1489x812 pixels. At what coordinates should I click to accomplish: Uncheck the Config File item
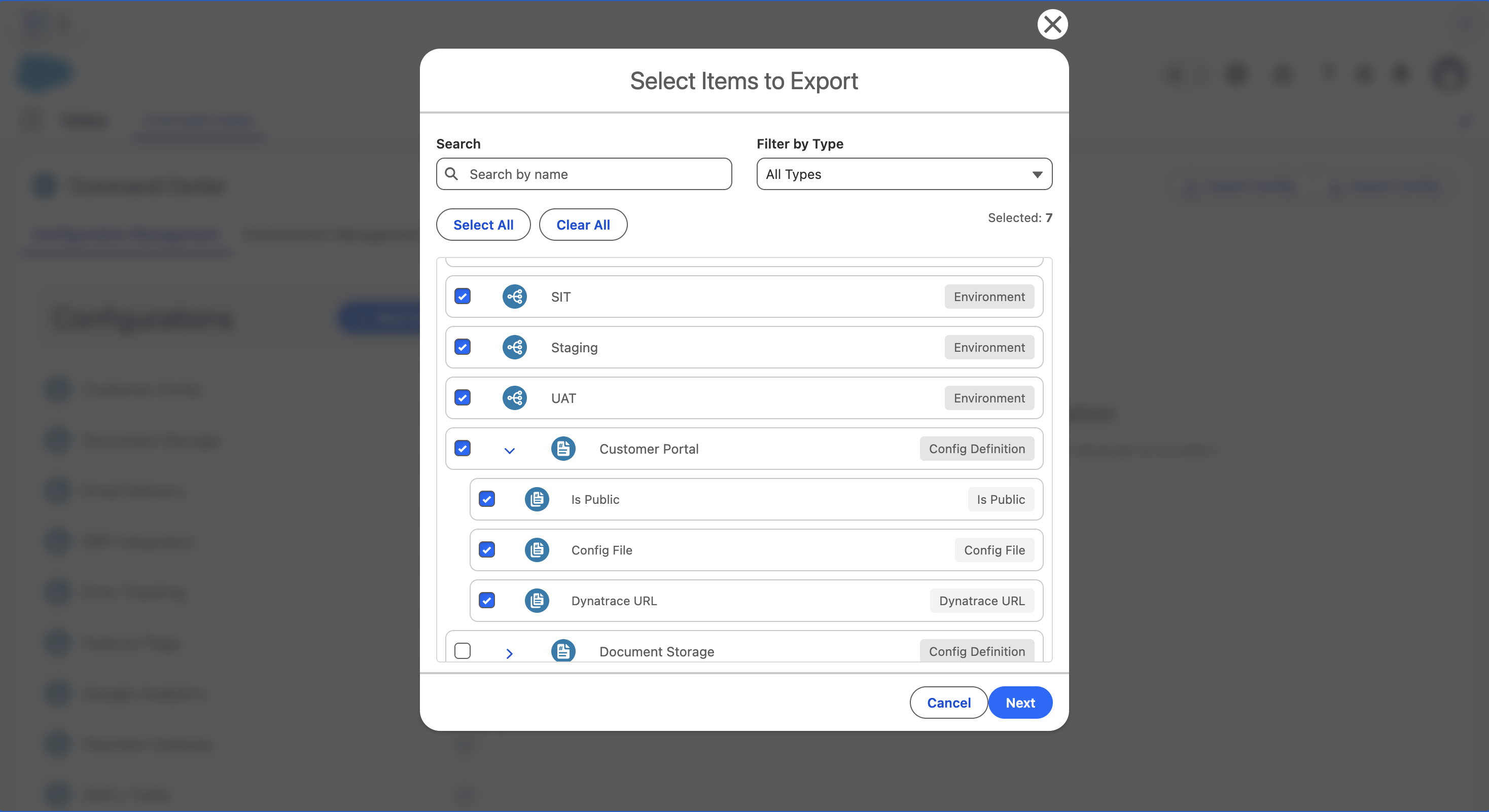point(487,550)
